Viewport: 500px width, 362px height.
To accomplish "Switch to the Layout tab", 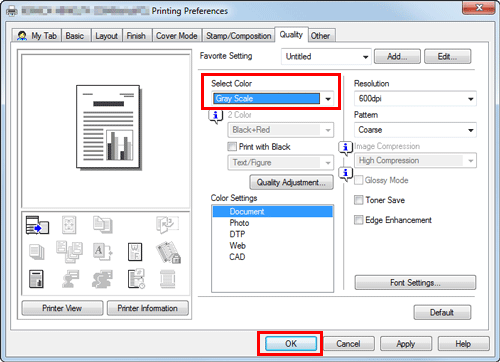I will (107, 36).
